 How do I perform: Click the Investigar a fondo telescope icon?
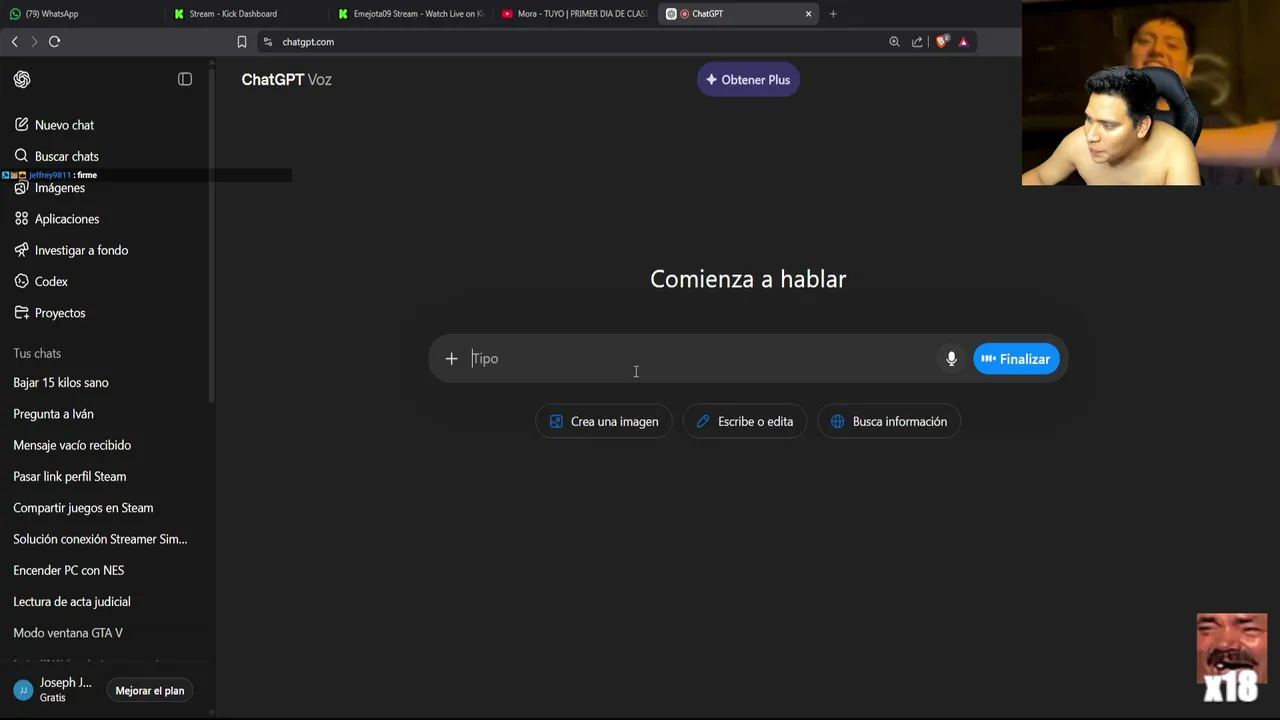21,250
